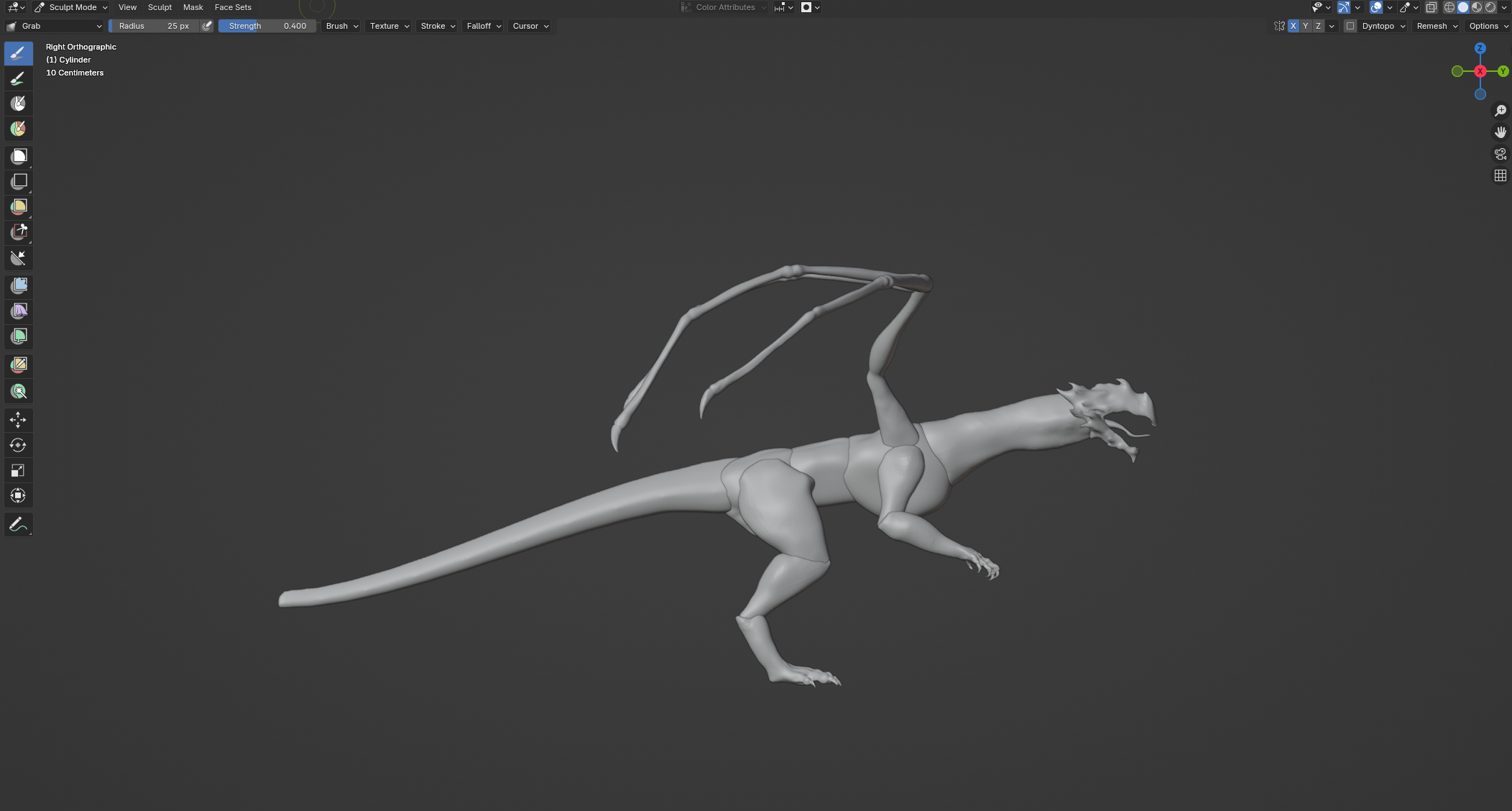Viewport: 1512px width, 811px height.
Task: Select the Cloth Filter tool
Action: point(19,311)
